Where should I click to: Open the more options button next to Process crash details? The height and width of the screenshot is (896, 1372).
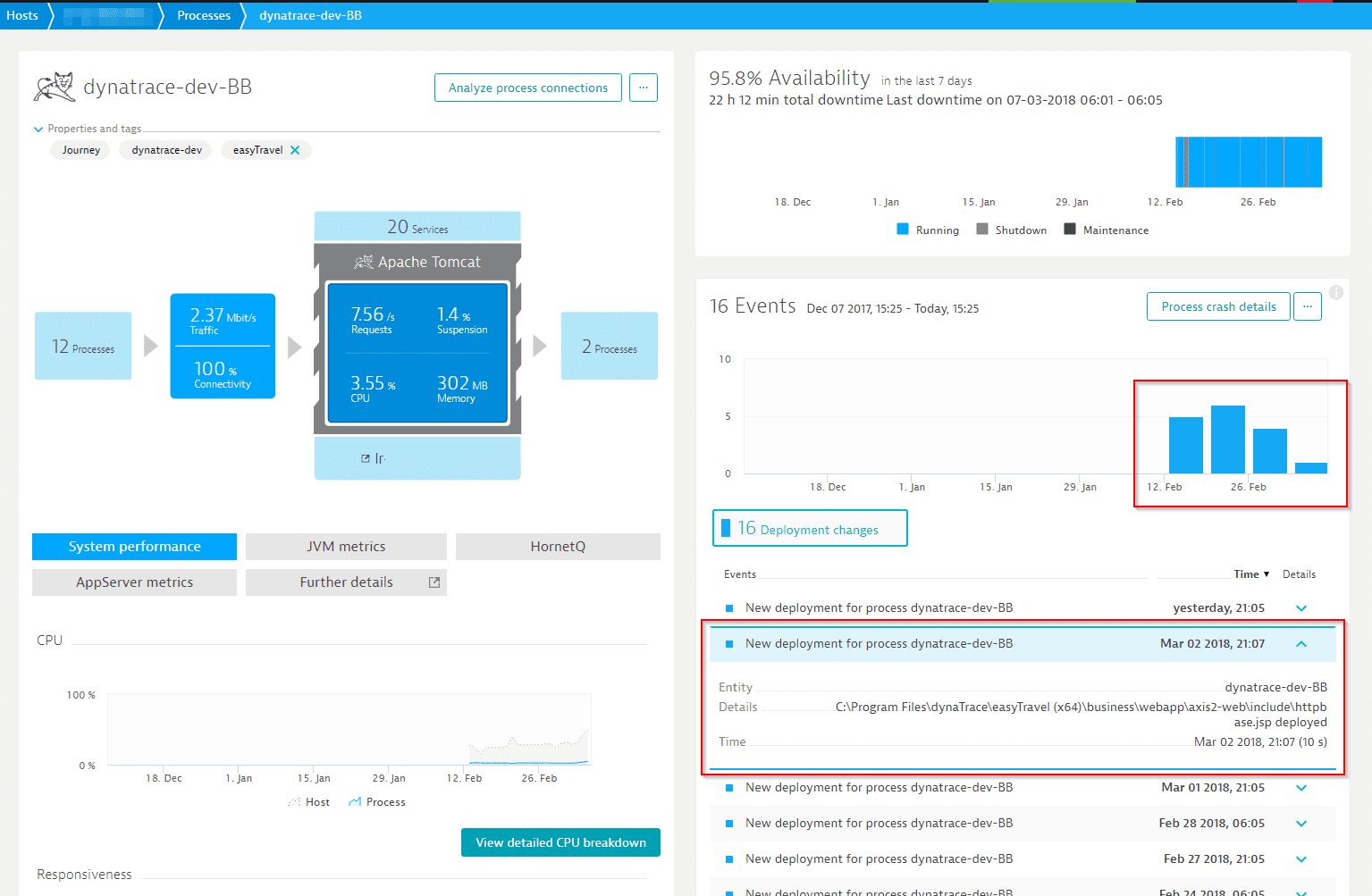click(x=1308, y=306)
